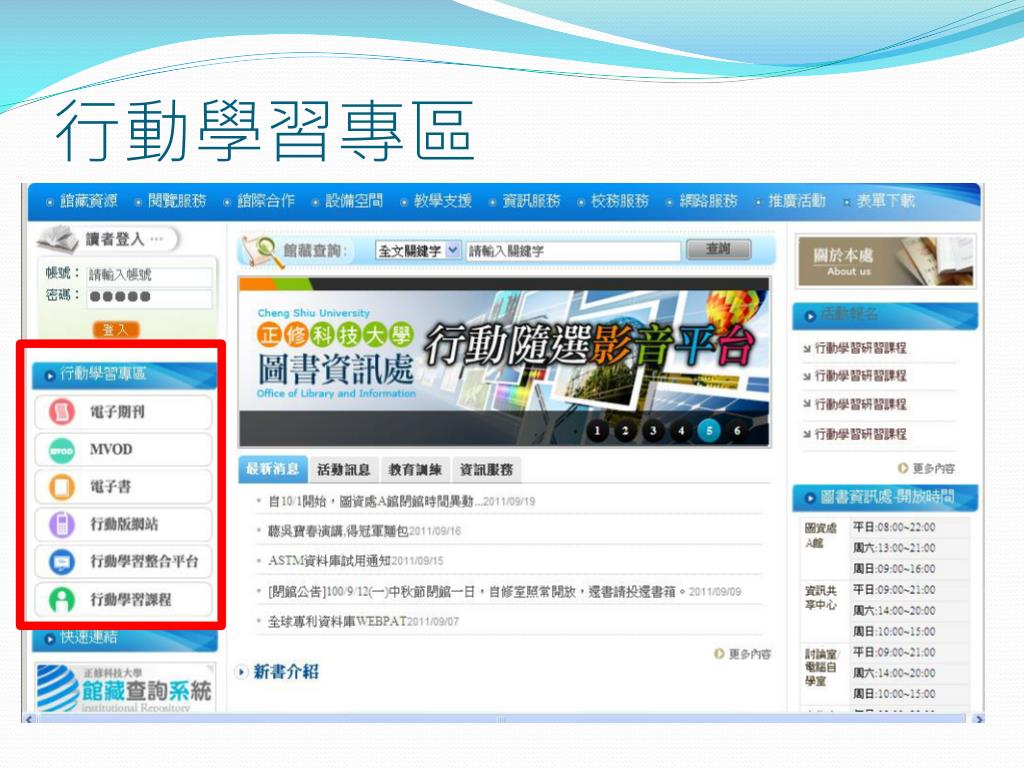This screenshot has height=768, width=1024.
Task: Click the 行動學習專區 section header
Action: pos(124,375)
